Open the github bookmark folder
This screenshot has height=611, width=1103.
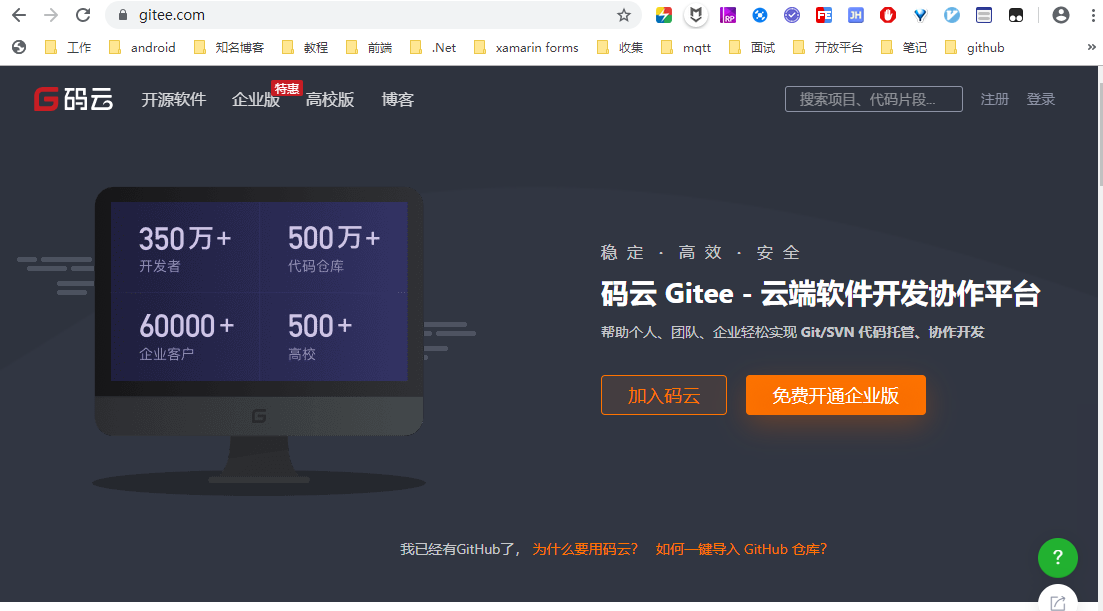tap(974, 47)
